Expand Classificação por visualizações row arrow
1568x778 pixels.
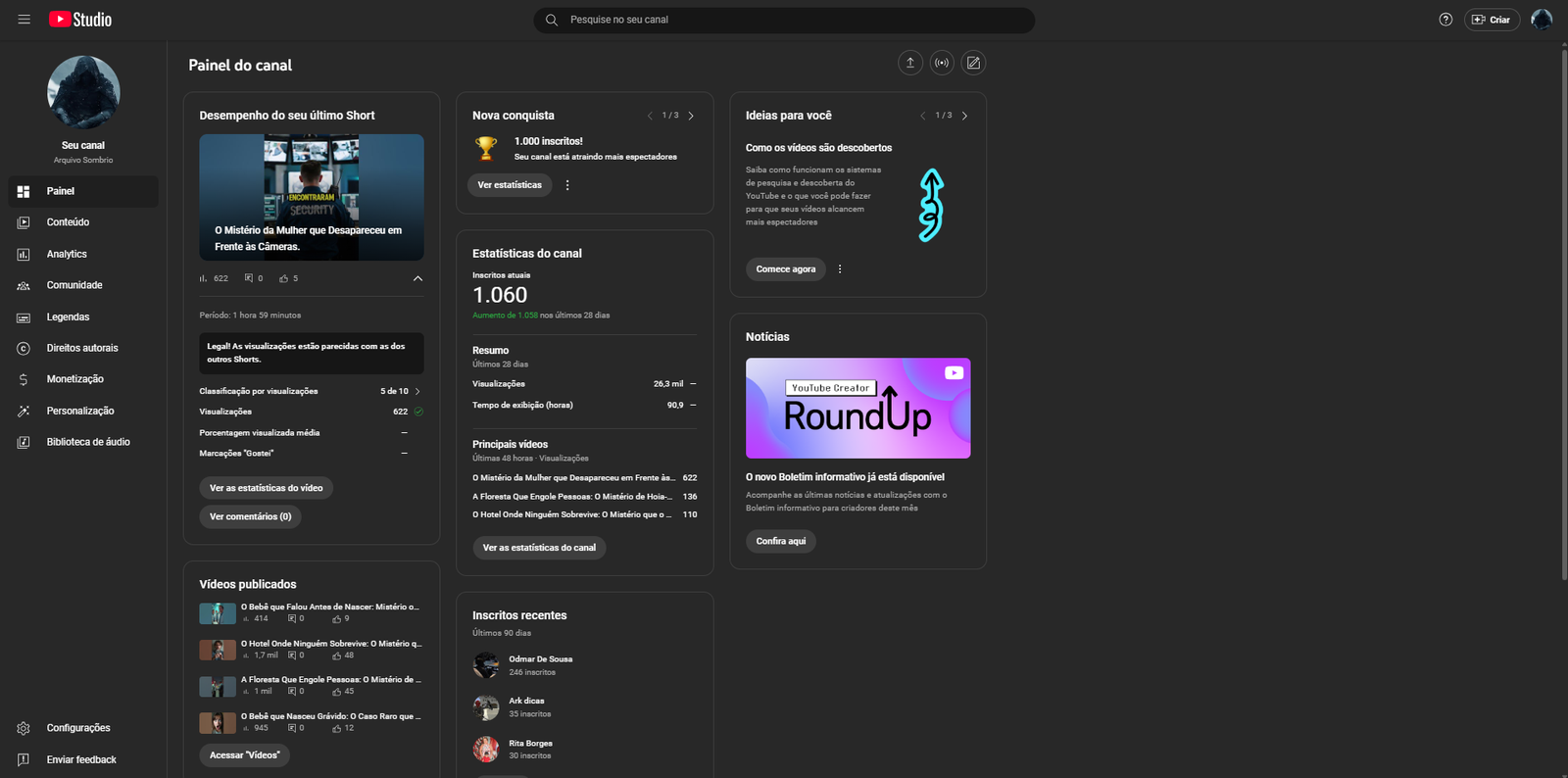[417, 391]
